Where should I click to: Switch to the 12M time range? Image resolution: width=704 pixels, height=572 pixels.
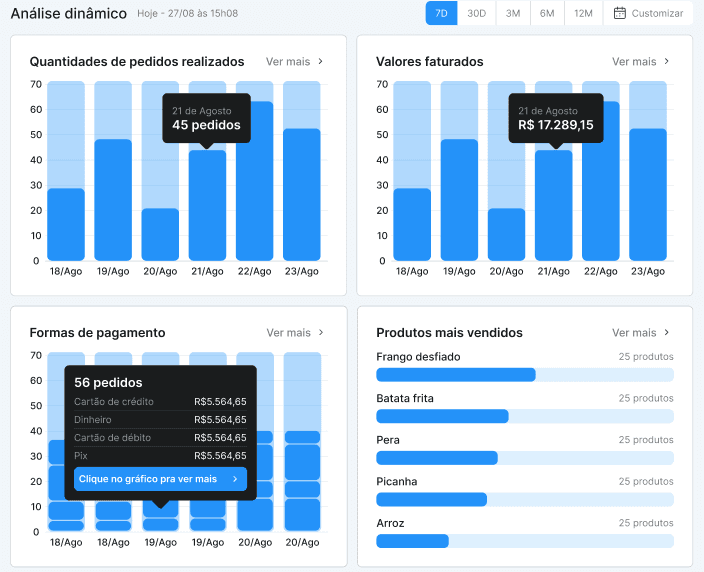[x=583, y=14]
